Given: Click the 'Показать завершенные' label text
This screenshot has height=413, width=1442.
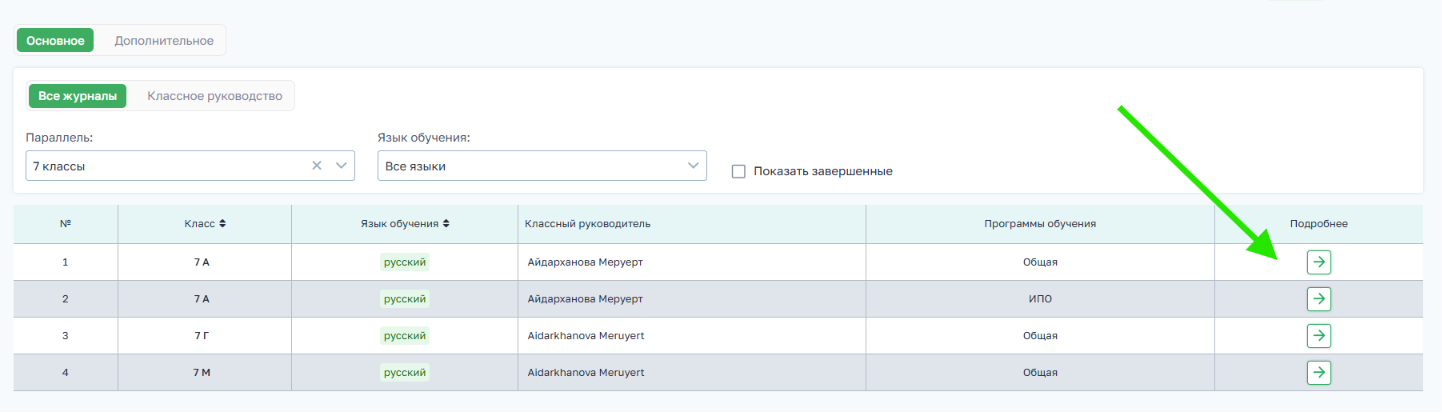Looking at the screenshot, I should 823,171.
